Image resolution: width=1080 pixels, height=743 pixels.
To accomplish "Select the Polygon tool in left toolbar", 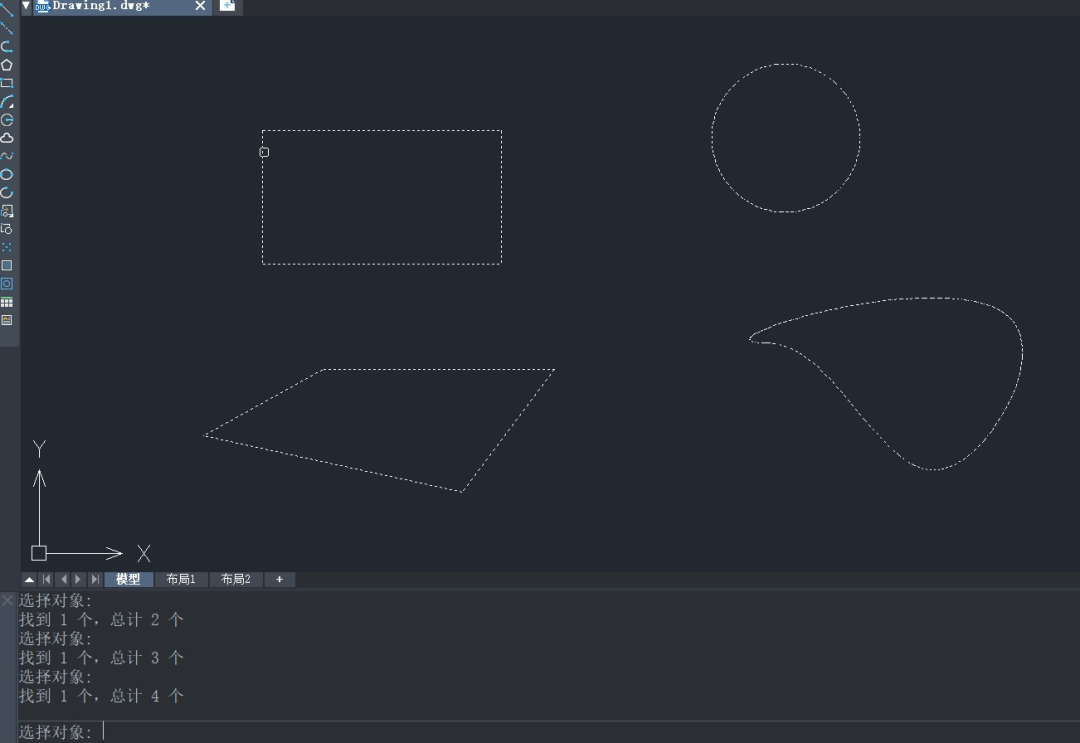I will coord(7,65).
